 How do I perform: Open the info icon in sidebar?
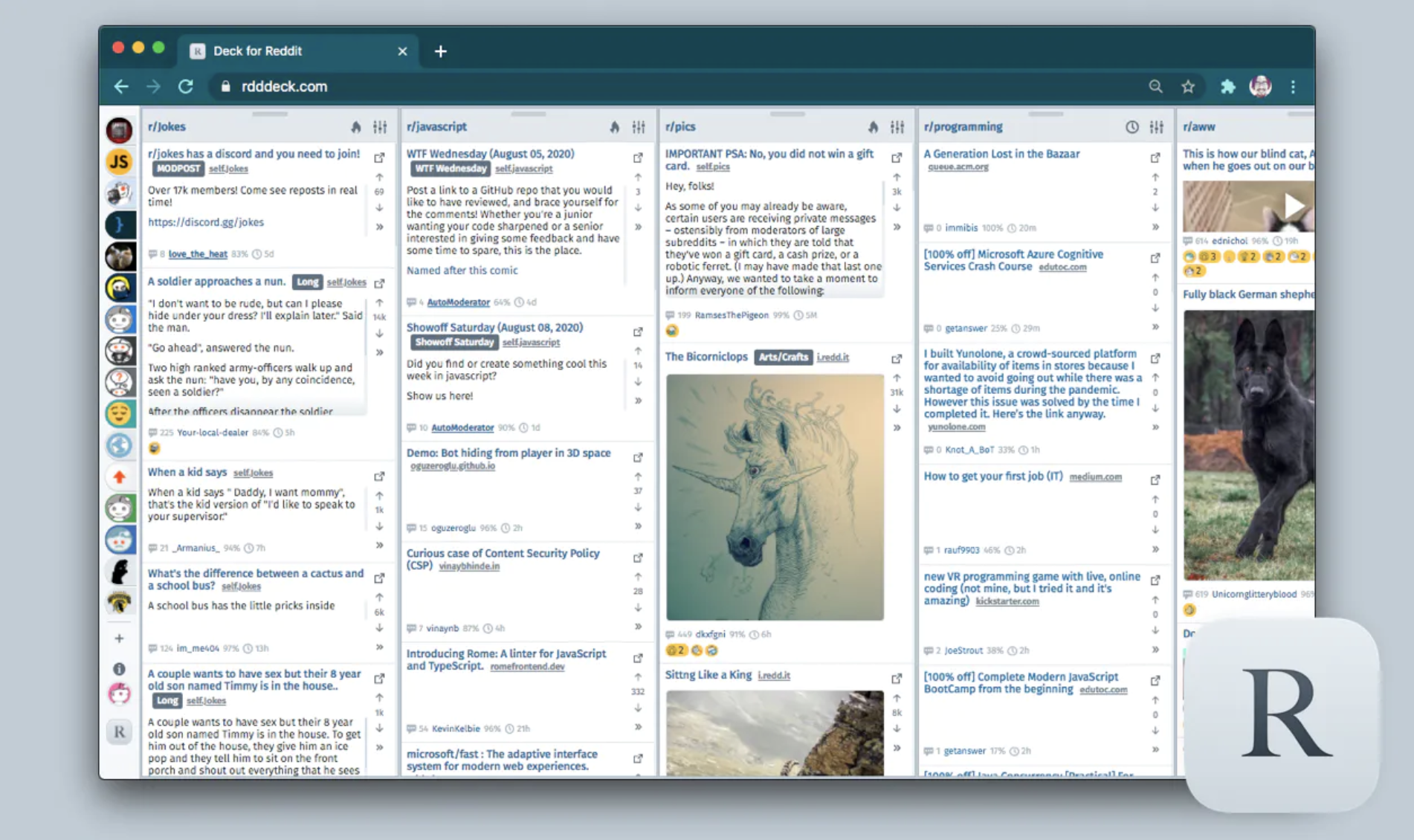coord(119,669)
